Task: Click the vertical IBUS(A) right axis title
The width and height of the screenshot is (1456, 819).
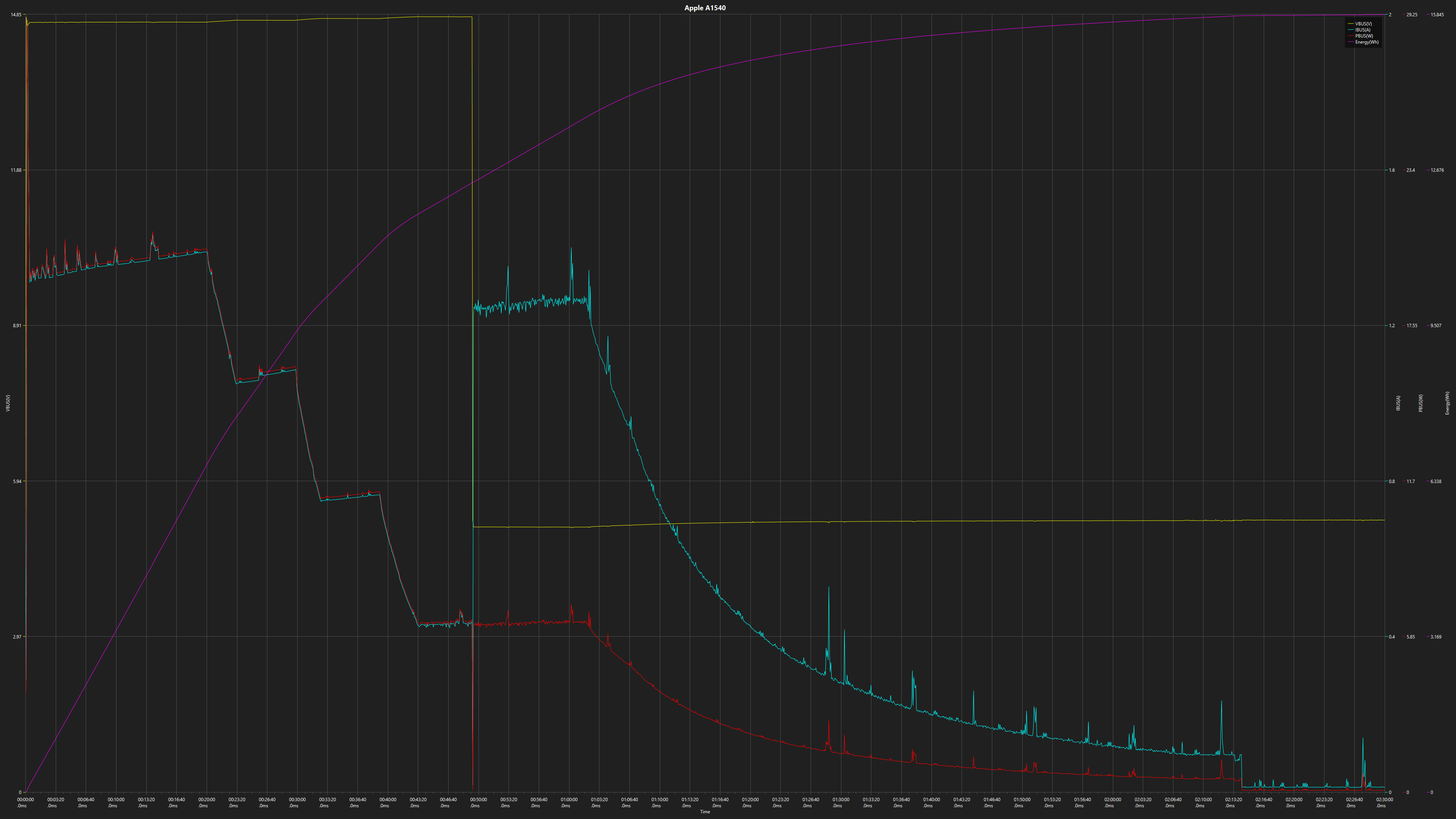Action: [x=1398, y=403]
